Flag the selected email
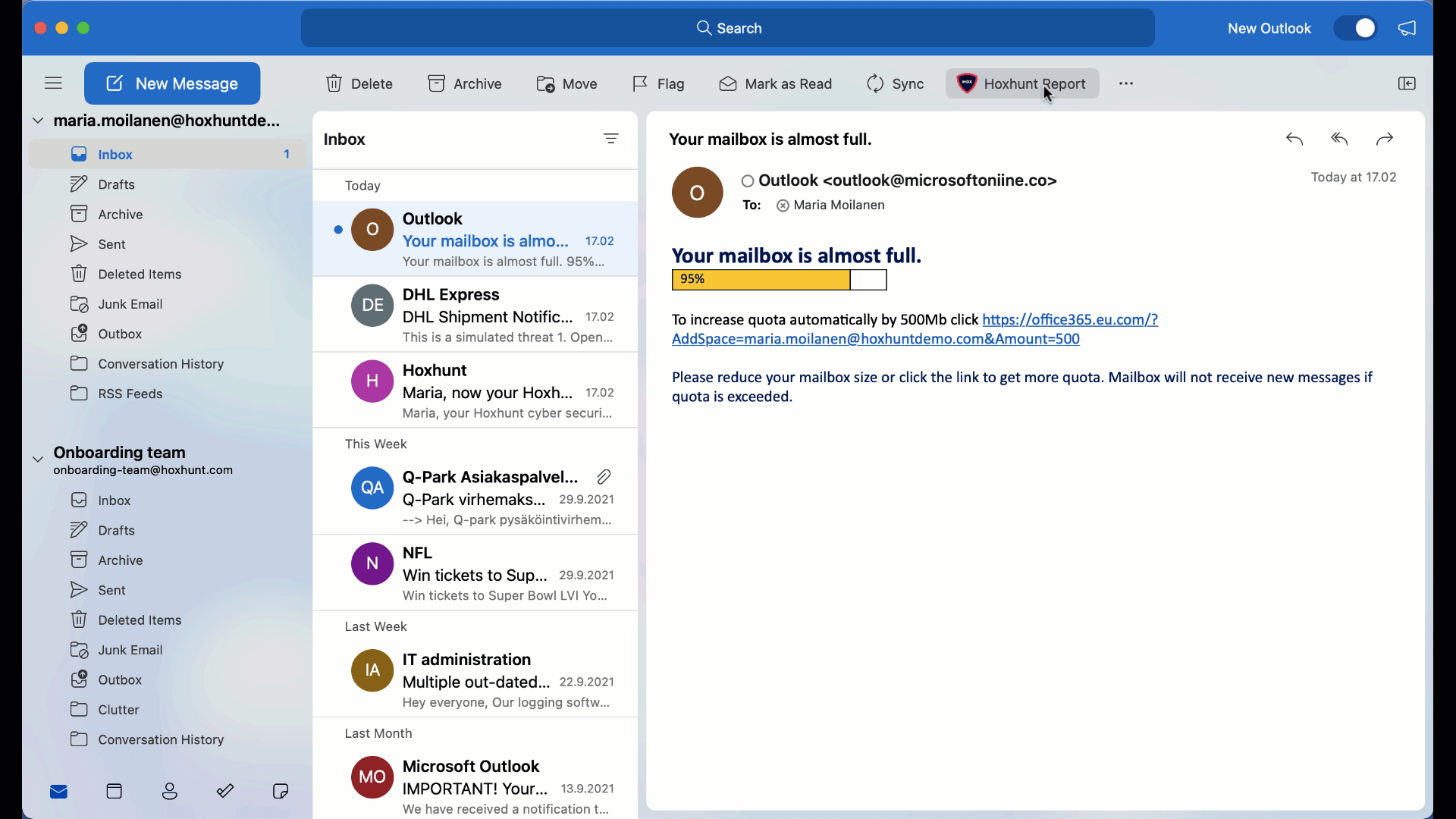 tap(658, 83)
